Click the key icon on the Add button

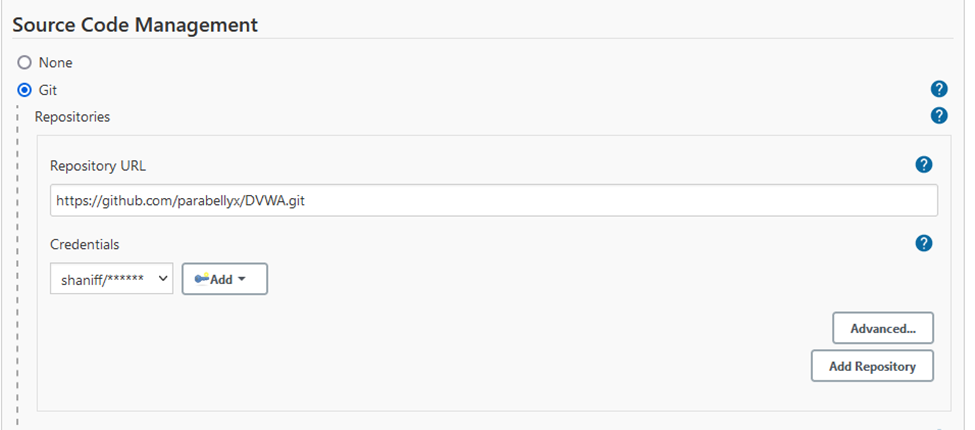(201, 279)
